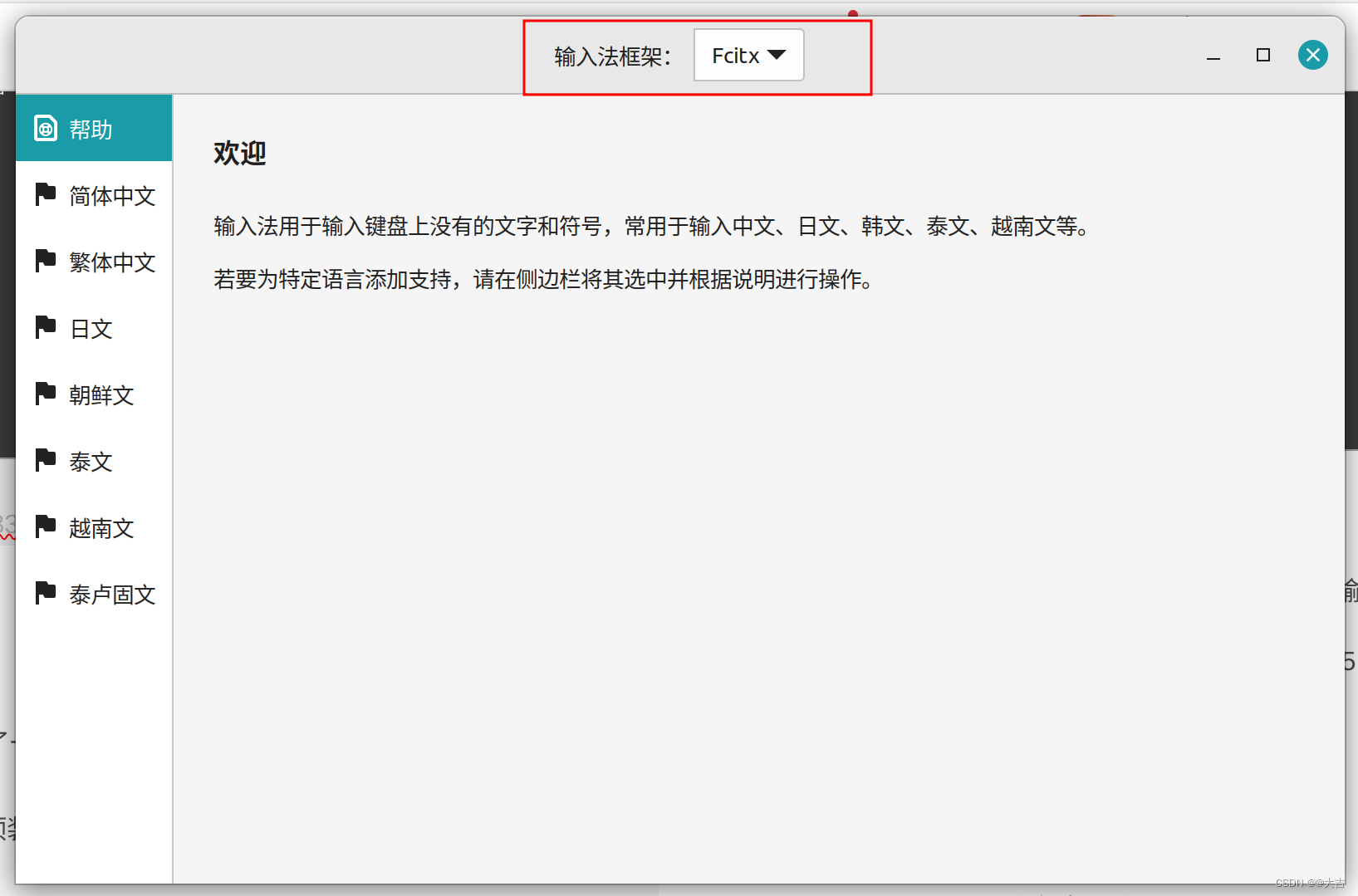Click the 输入法框架 label
The width and height of the screenshot is (1358, 896).
coord(613,56)
